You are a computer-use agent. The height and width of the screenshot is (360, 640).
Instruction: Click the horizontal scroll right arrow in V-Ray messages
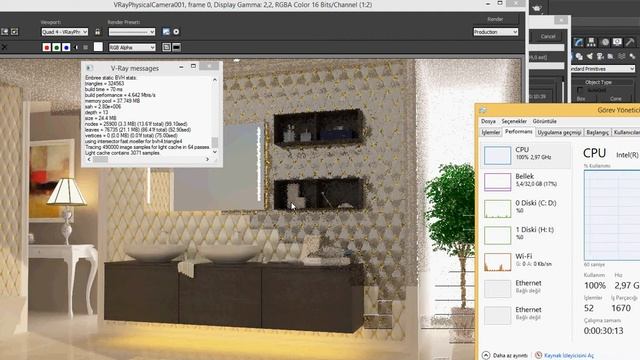coord(207,159)
